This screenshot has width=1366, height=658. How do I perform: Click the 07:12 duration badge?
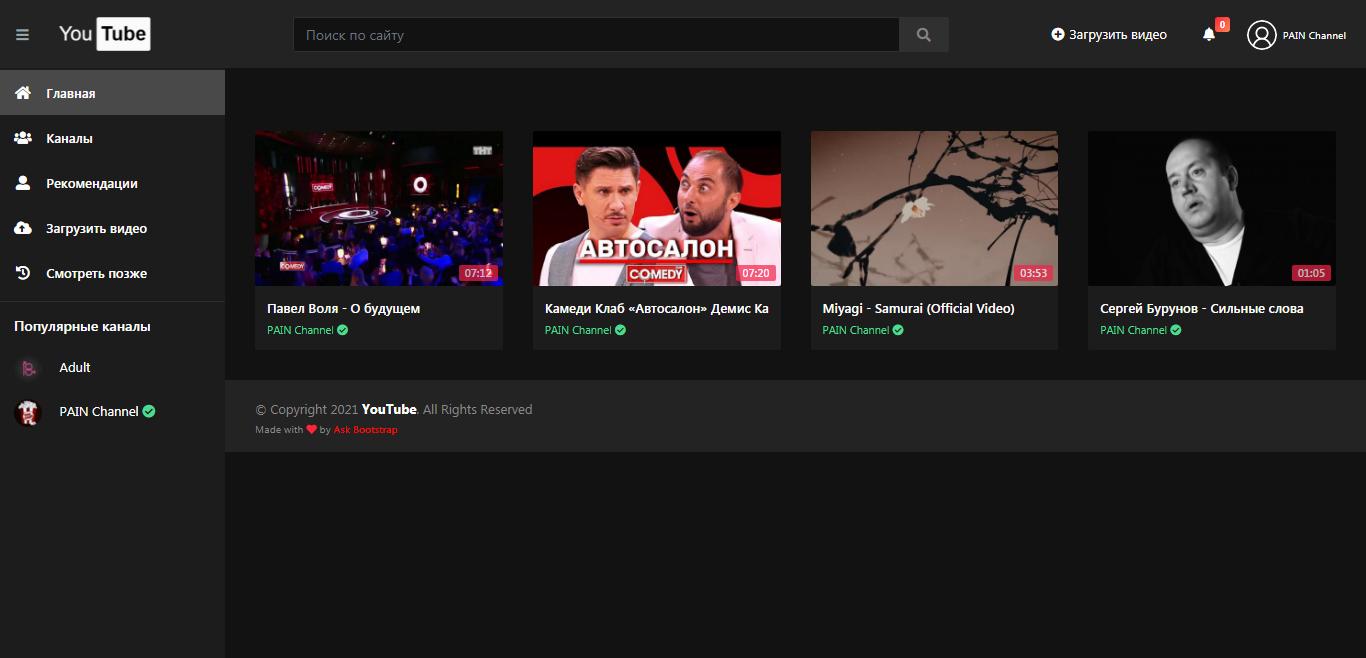[478, 273]
